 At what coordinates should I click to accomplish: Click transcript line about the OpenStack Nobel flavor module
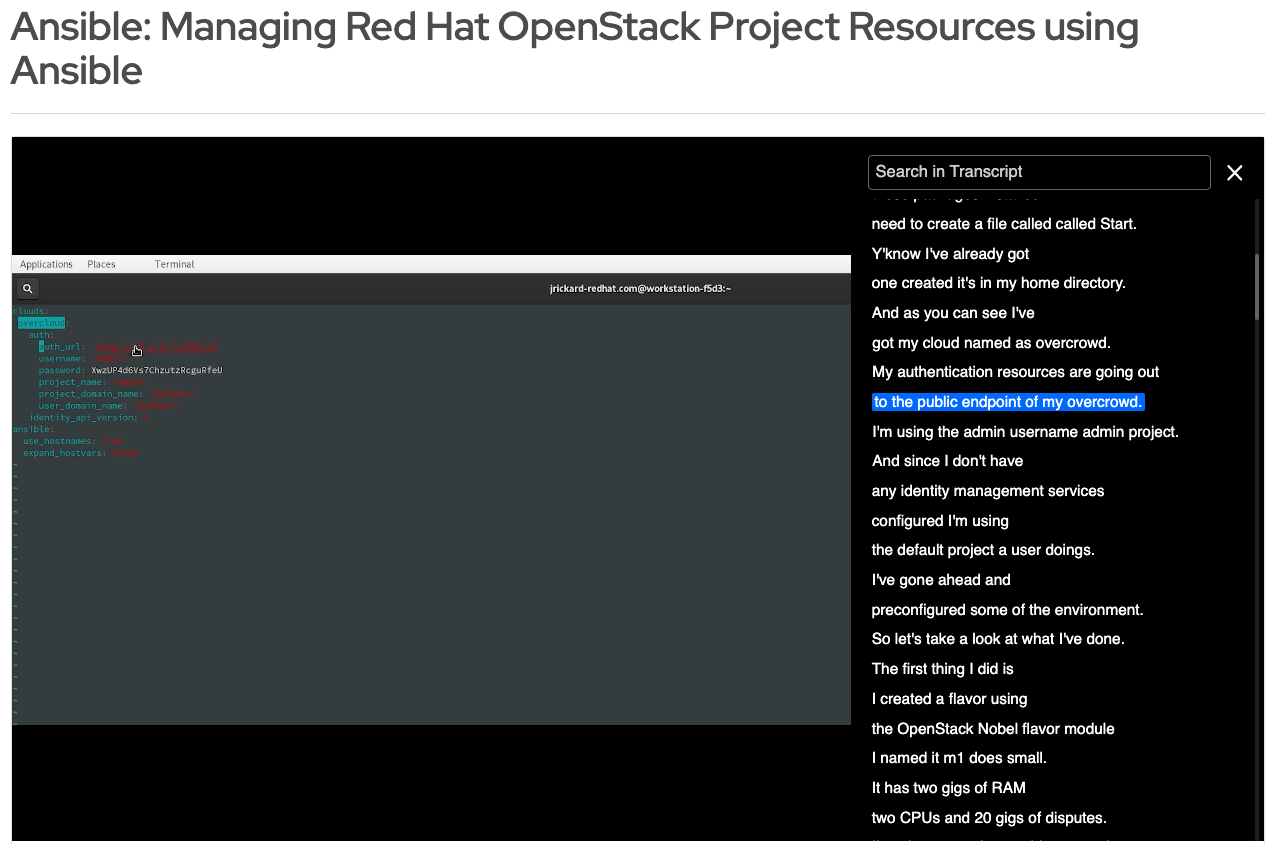993,728
